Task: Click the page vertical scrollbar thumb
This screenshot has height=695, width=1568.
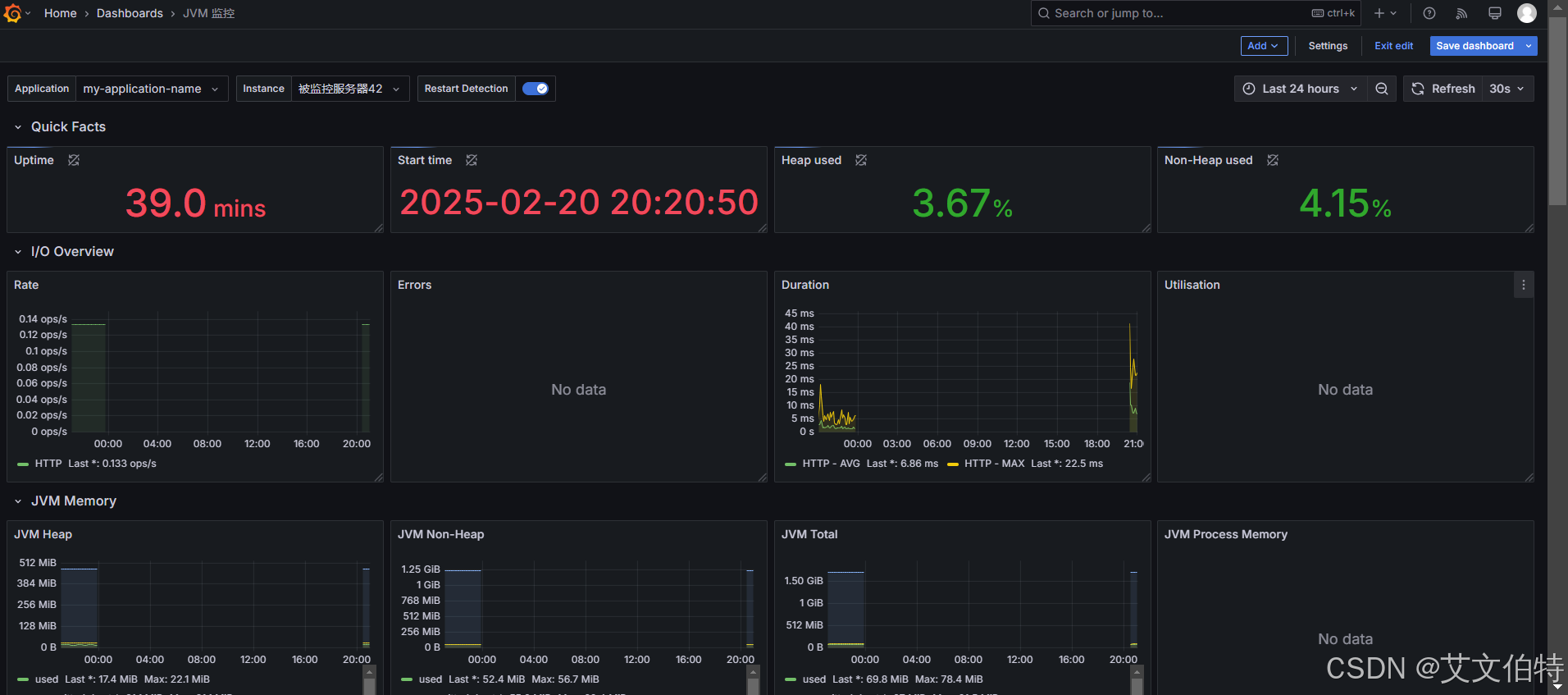Action: point(1557,111)
